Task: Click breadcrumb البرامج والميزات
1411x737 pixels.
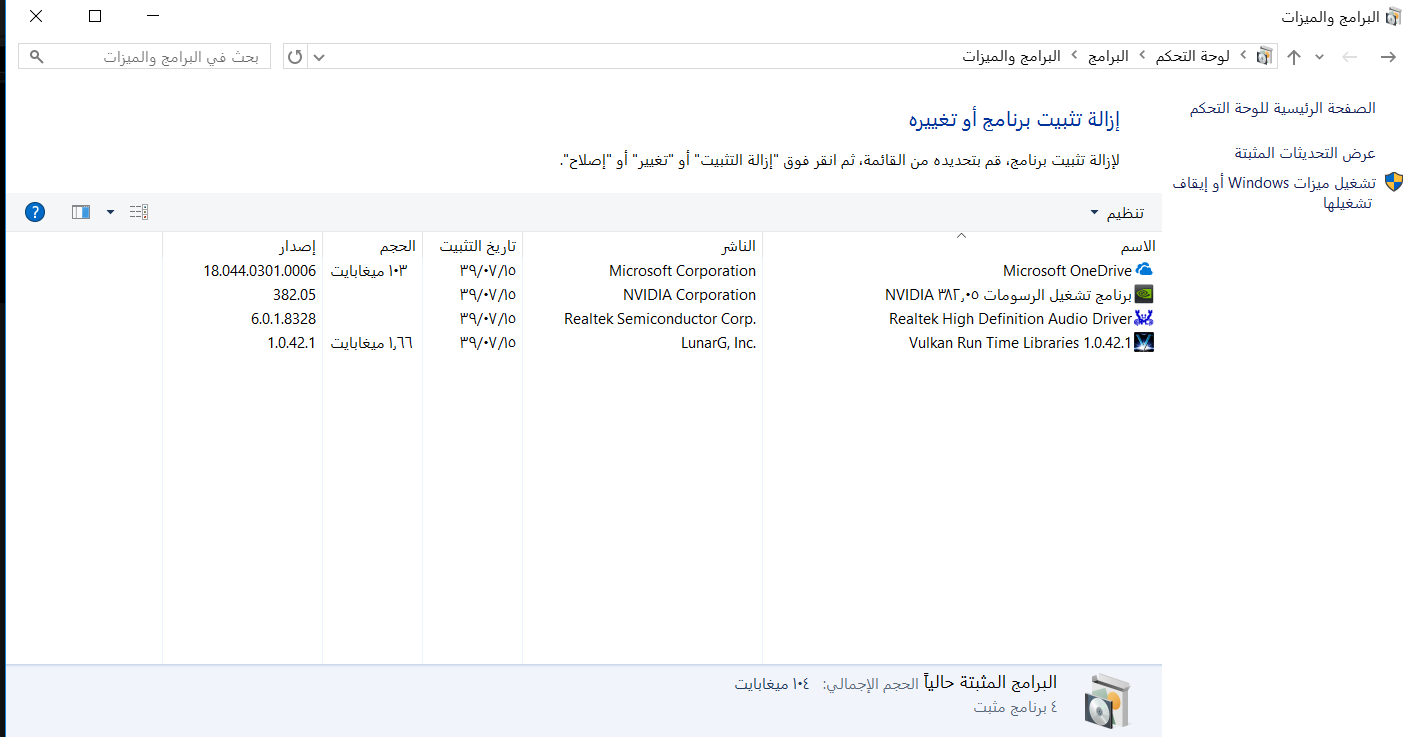Action: [x=1012, y=56]
